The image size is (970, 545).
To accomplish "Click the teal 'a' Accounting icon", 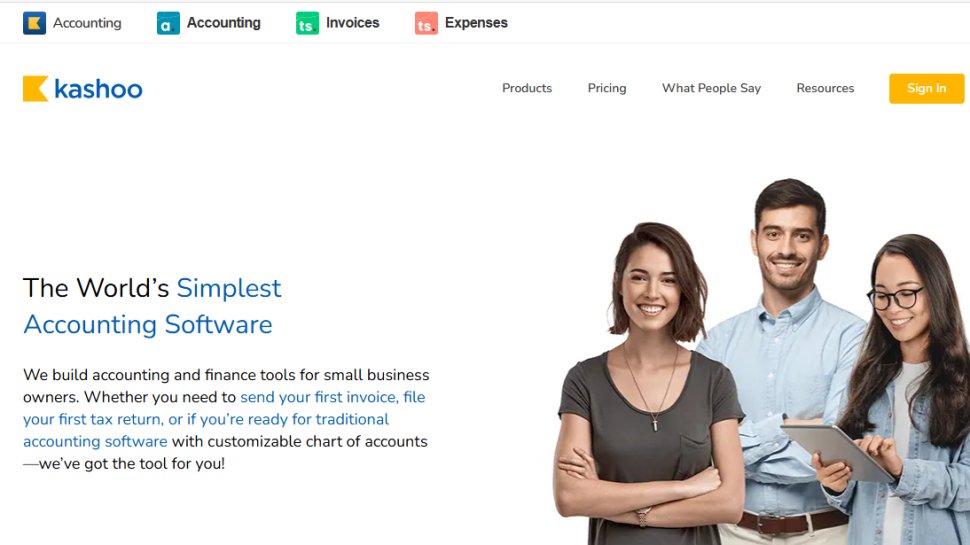I will 168,24.
